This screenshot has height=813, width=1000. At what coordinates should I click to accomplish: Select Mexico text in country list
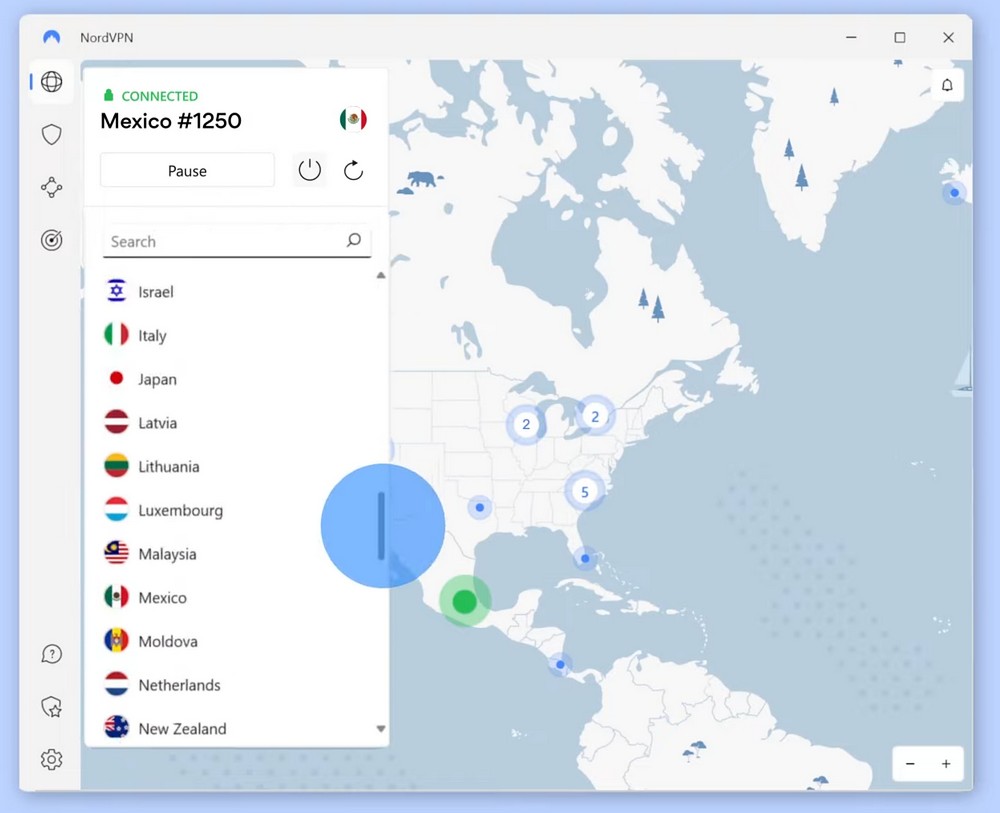click(x=163, y=597)
